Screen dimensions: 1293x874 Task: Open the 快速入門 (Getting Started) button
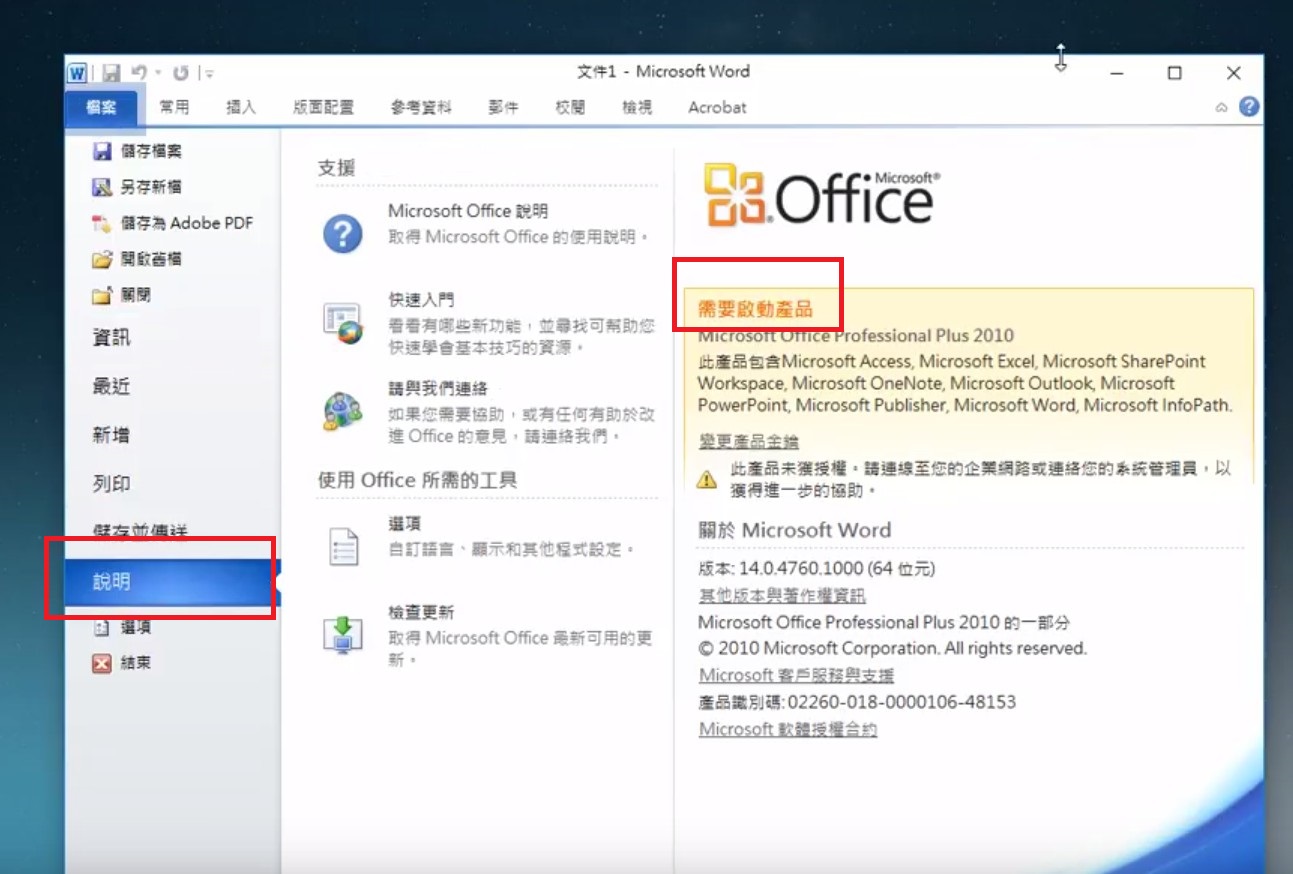(488, 323)
